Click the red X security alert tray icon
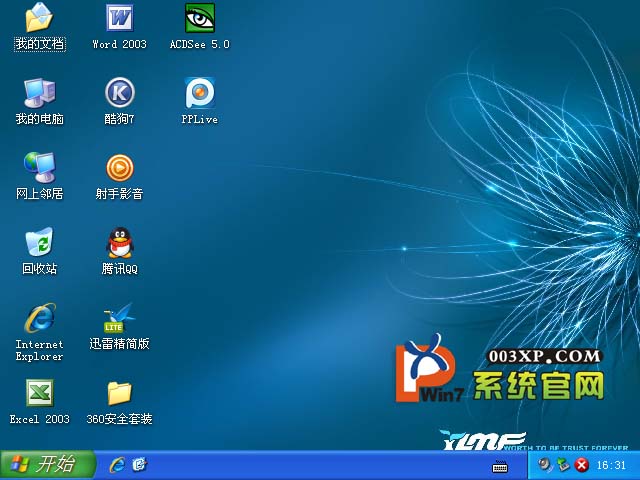The image size is (640, 480). click(x=582, y=464)
